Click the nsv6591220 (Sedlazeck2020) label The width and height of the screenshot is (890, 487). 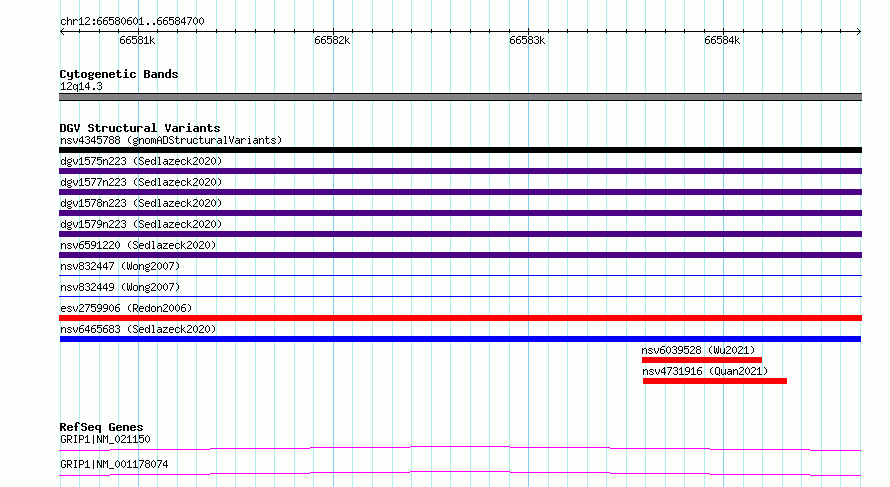(138, 245)
